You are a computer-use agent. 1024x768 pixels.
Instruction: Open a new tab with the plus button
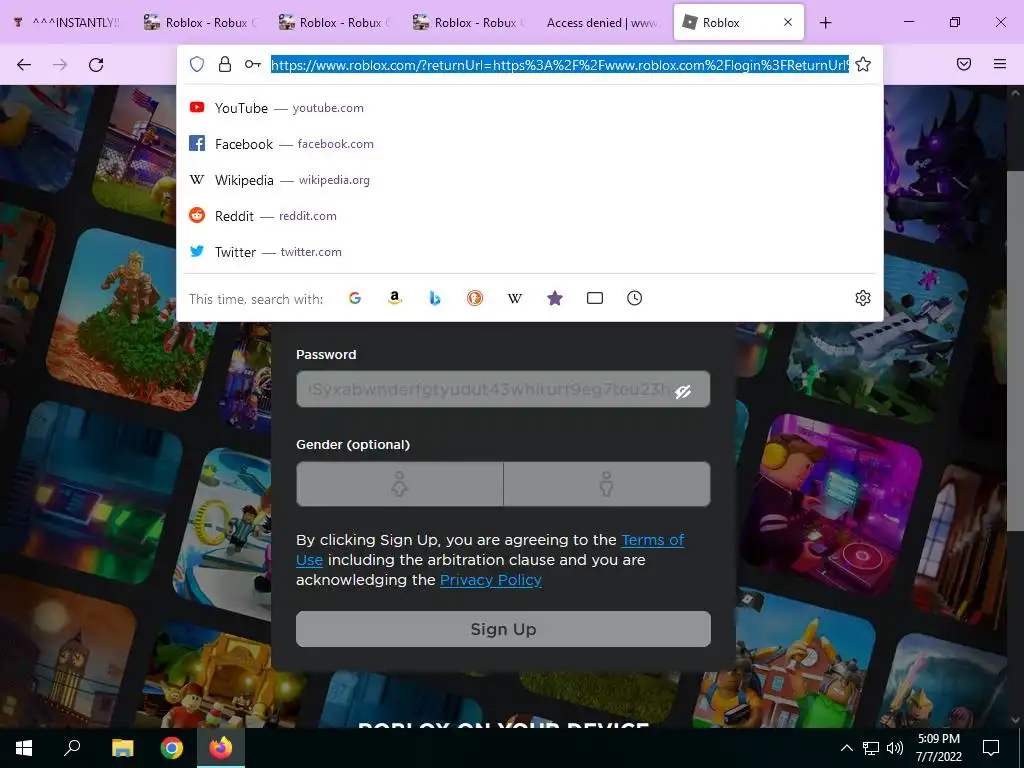tap(825, 23)
